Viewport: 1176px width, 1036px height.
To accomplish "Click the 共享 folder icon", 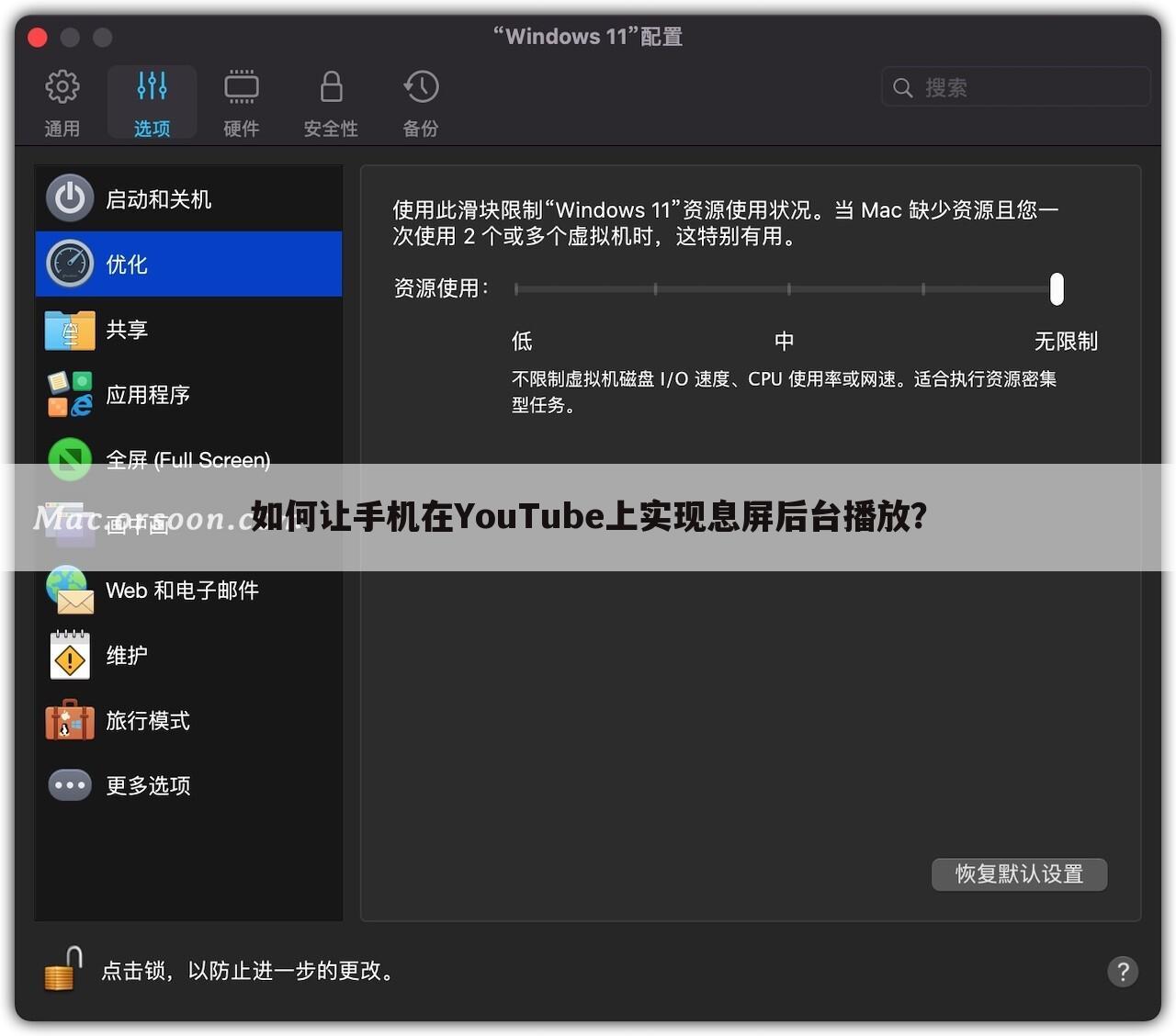I will point(70,330).
